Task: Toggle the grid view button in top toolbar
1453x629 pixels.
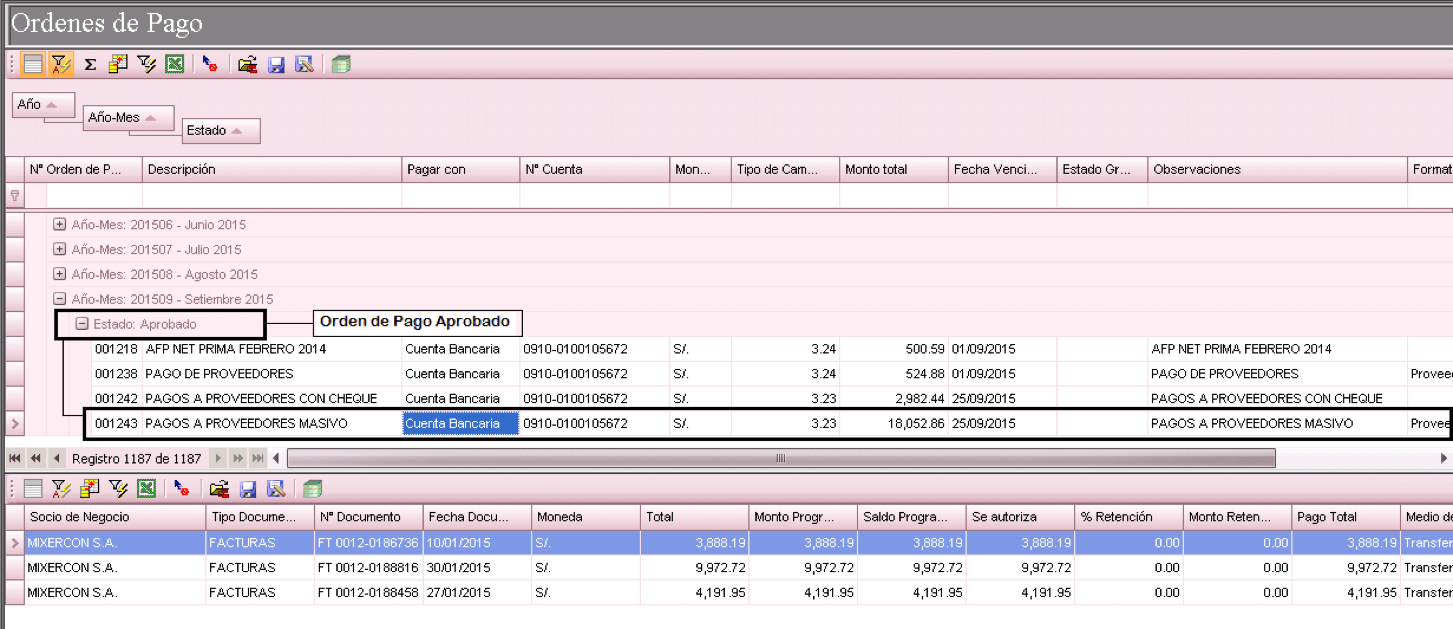Action: (33, 65)
